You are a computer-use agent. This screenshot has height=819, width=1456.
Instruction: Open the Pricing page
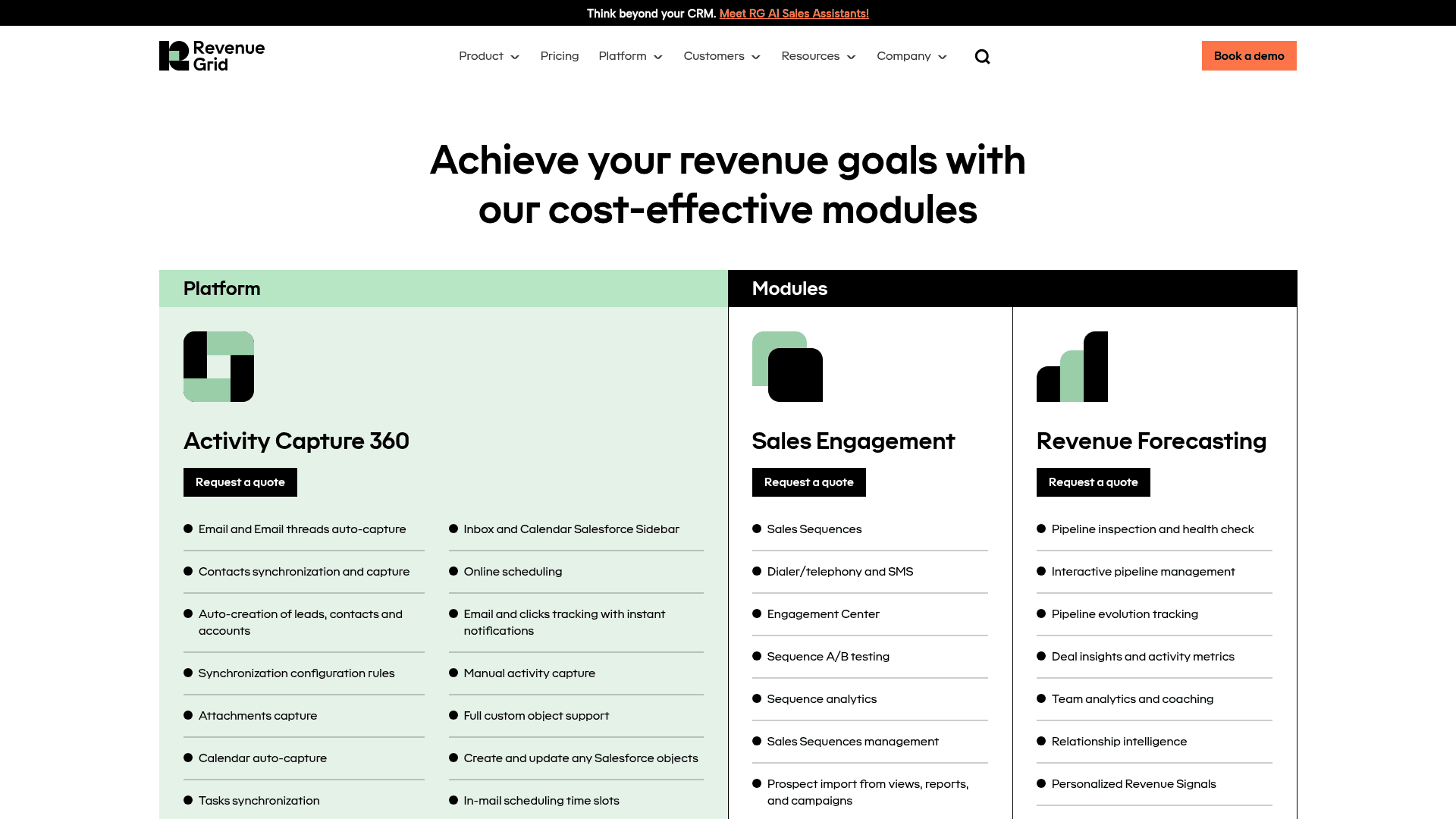560,56
